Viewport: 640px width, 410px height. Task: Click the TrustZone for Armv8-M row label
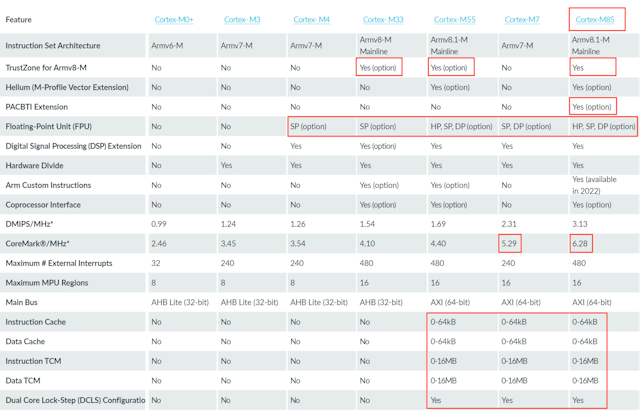(x=47, y=67)
